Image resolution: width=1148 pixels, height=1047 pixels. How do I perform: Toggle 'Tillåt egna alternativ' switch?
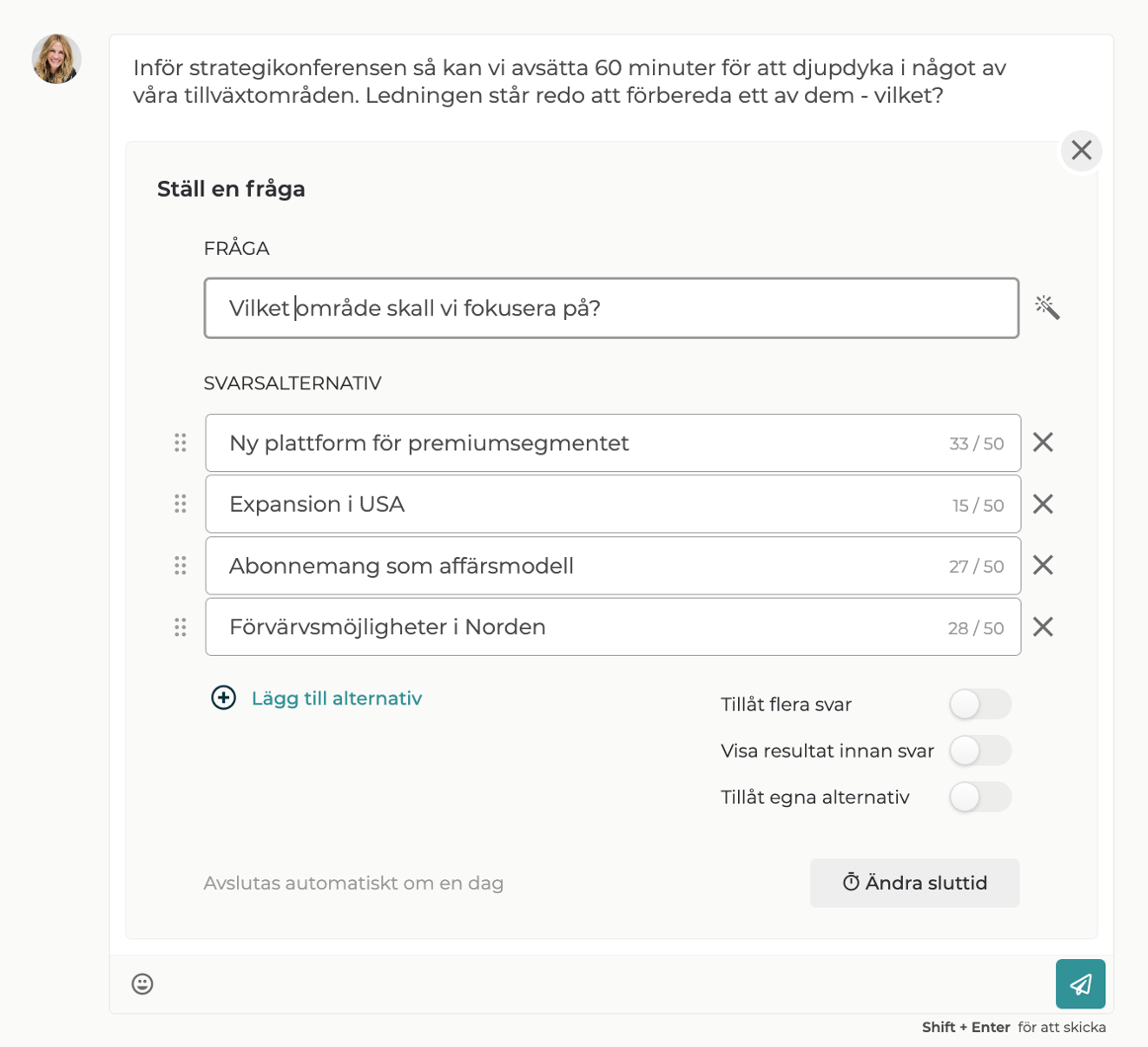coord(979,797)
